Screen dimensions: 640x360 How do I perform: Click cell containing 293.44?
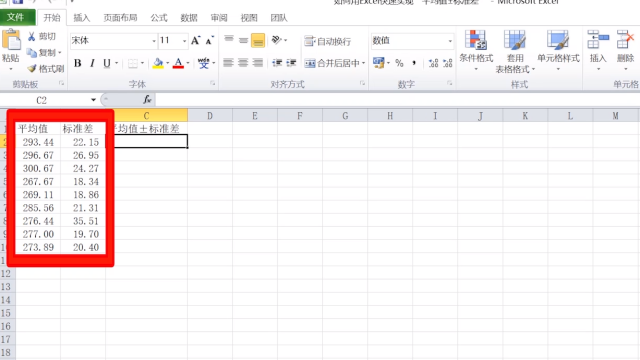pyautogui.click(x=38, y=142)
